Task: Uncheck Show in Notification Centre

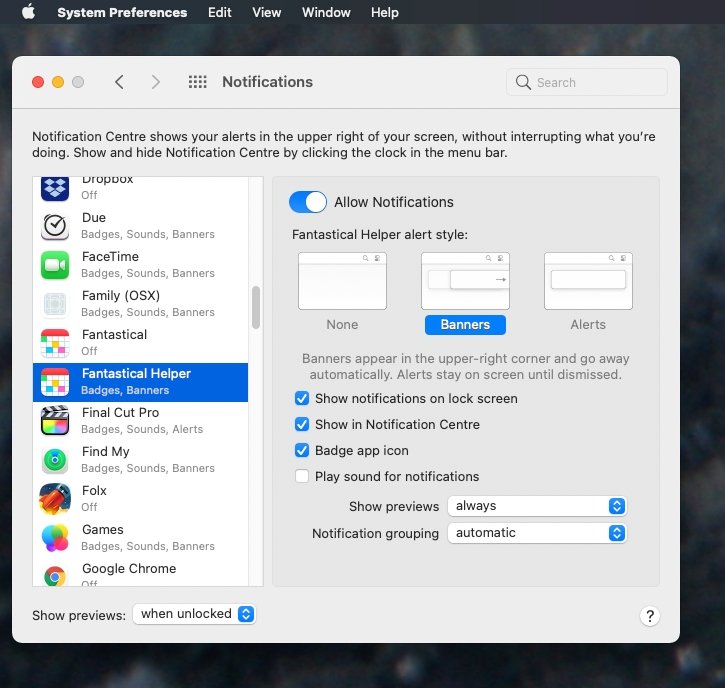Action: click(x=302, y=424)
